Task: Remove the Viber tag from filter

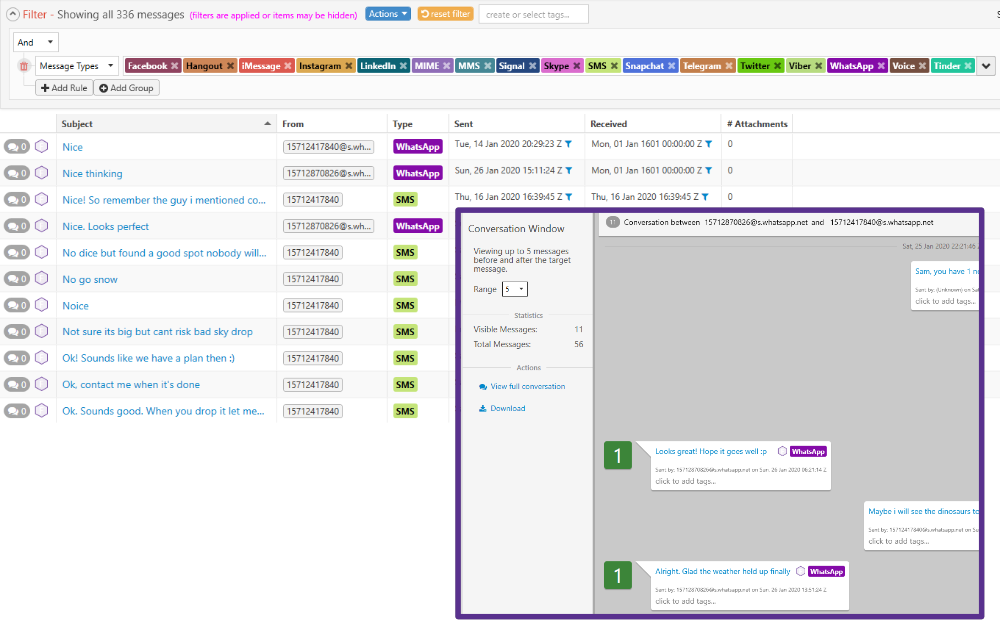Action: click(x=819, y=66)
